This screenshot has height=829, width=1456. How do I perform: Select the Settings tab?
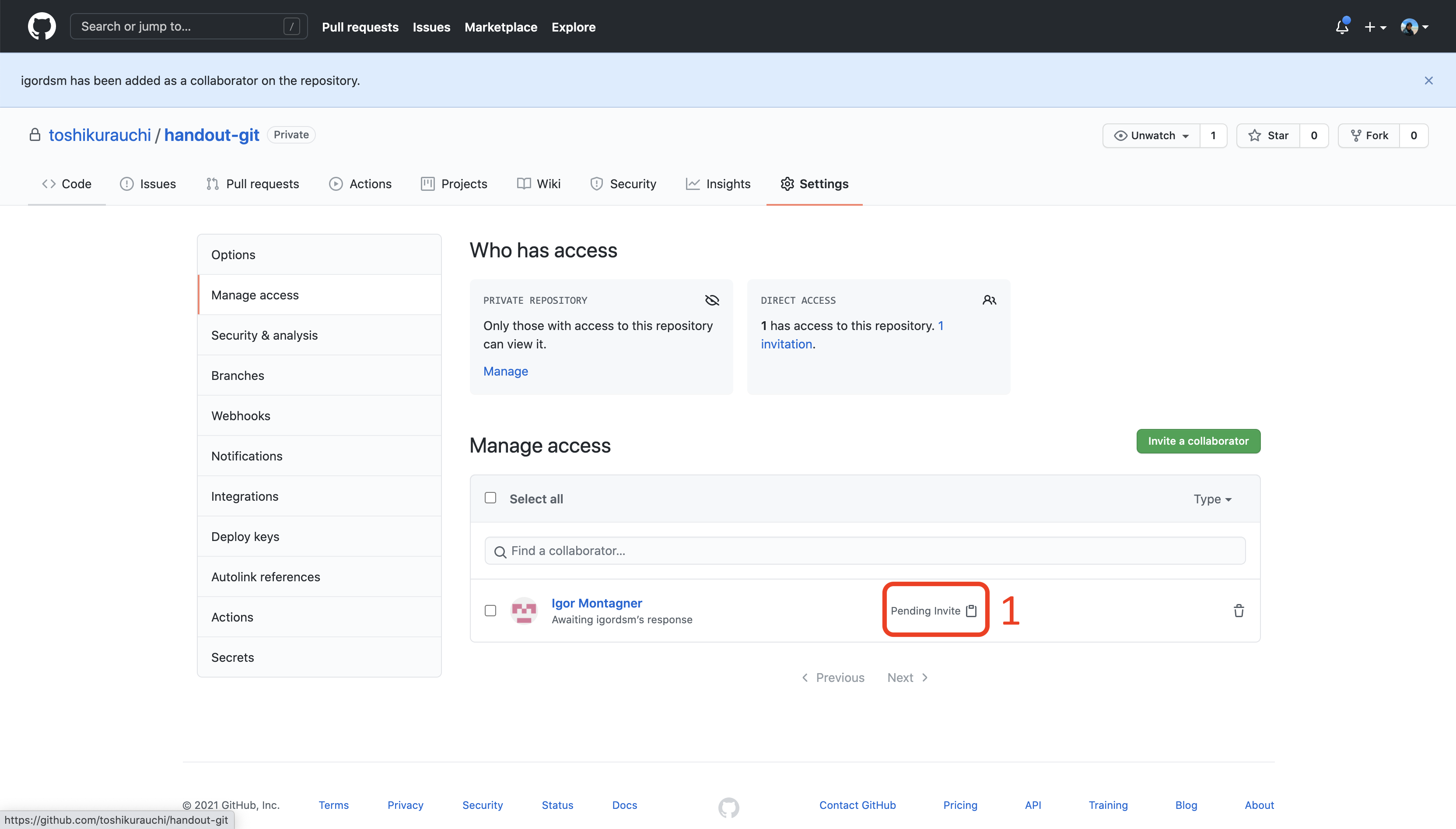click(x=814, y=184)
